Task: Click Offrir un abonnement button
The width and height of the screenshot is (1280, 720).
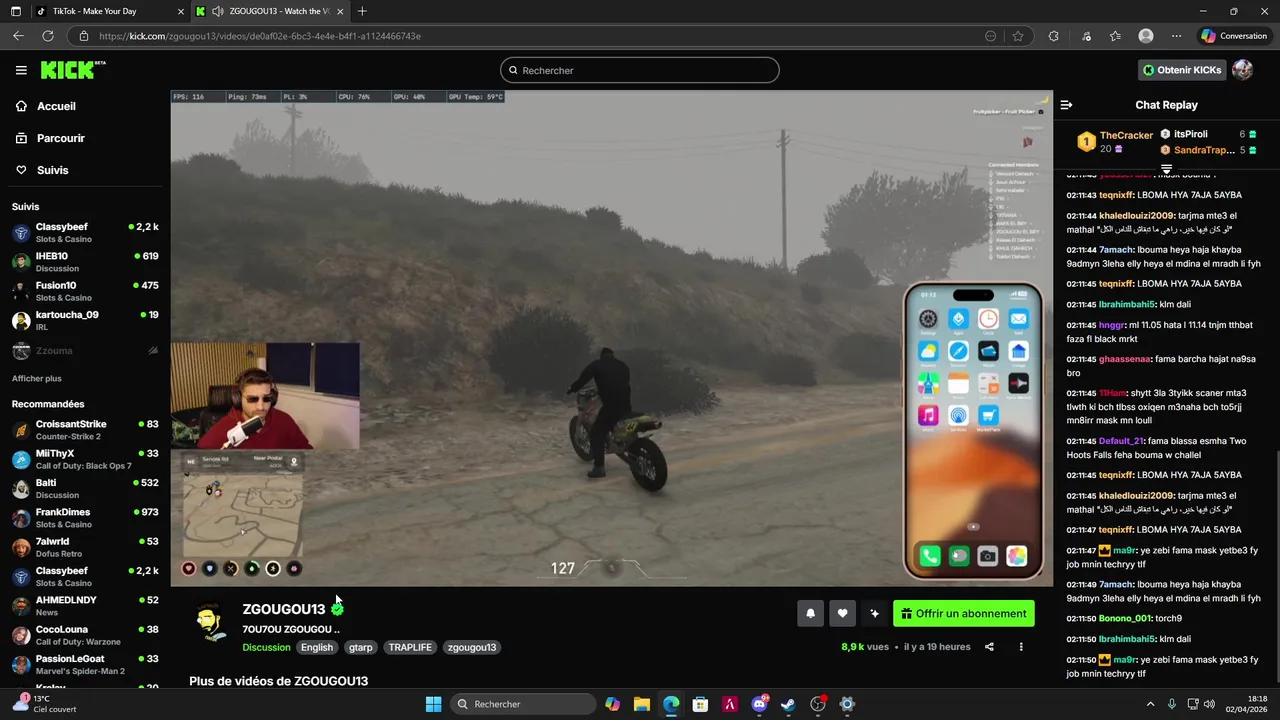Action: coord(963,614)
